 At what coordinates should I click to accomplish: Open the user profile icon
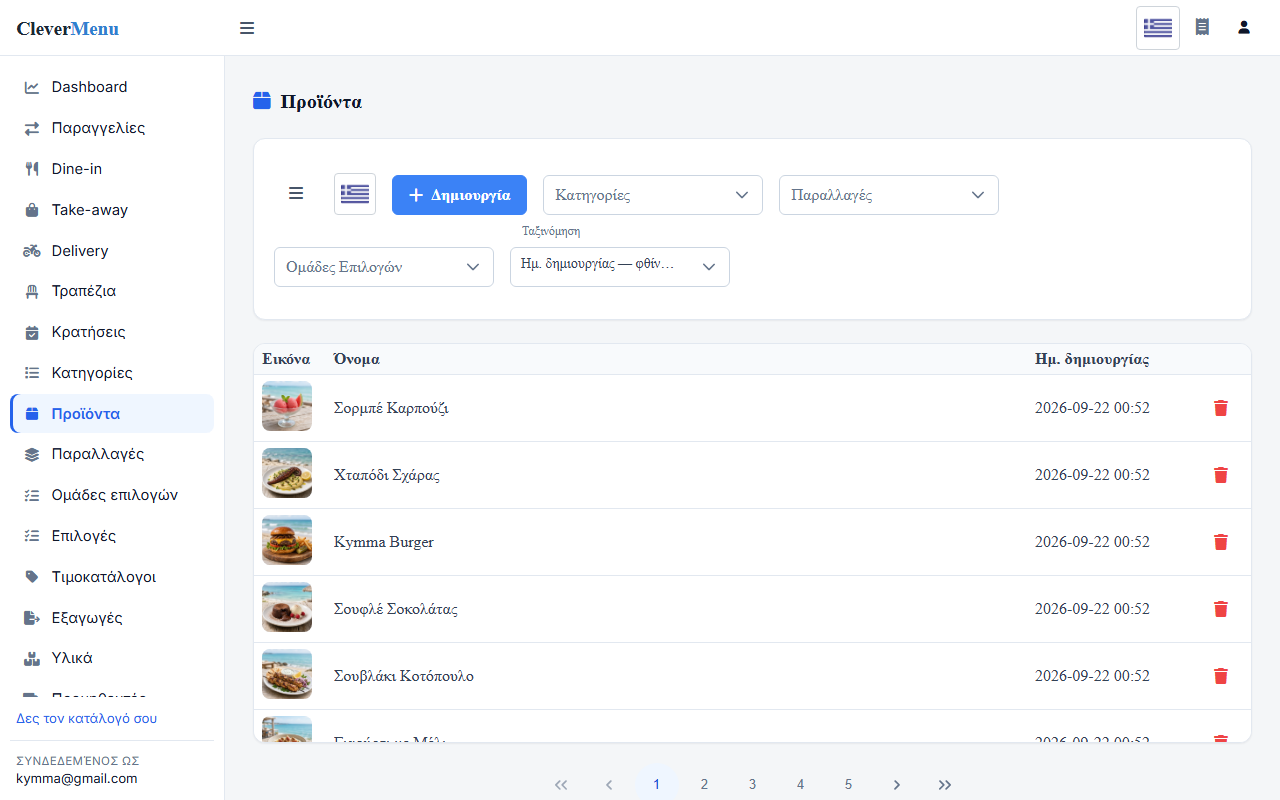pos(1244,27)
